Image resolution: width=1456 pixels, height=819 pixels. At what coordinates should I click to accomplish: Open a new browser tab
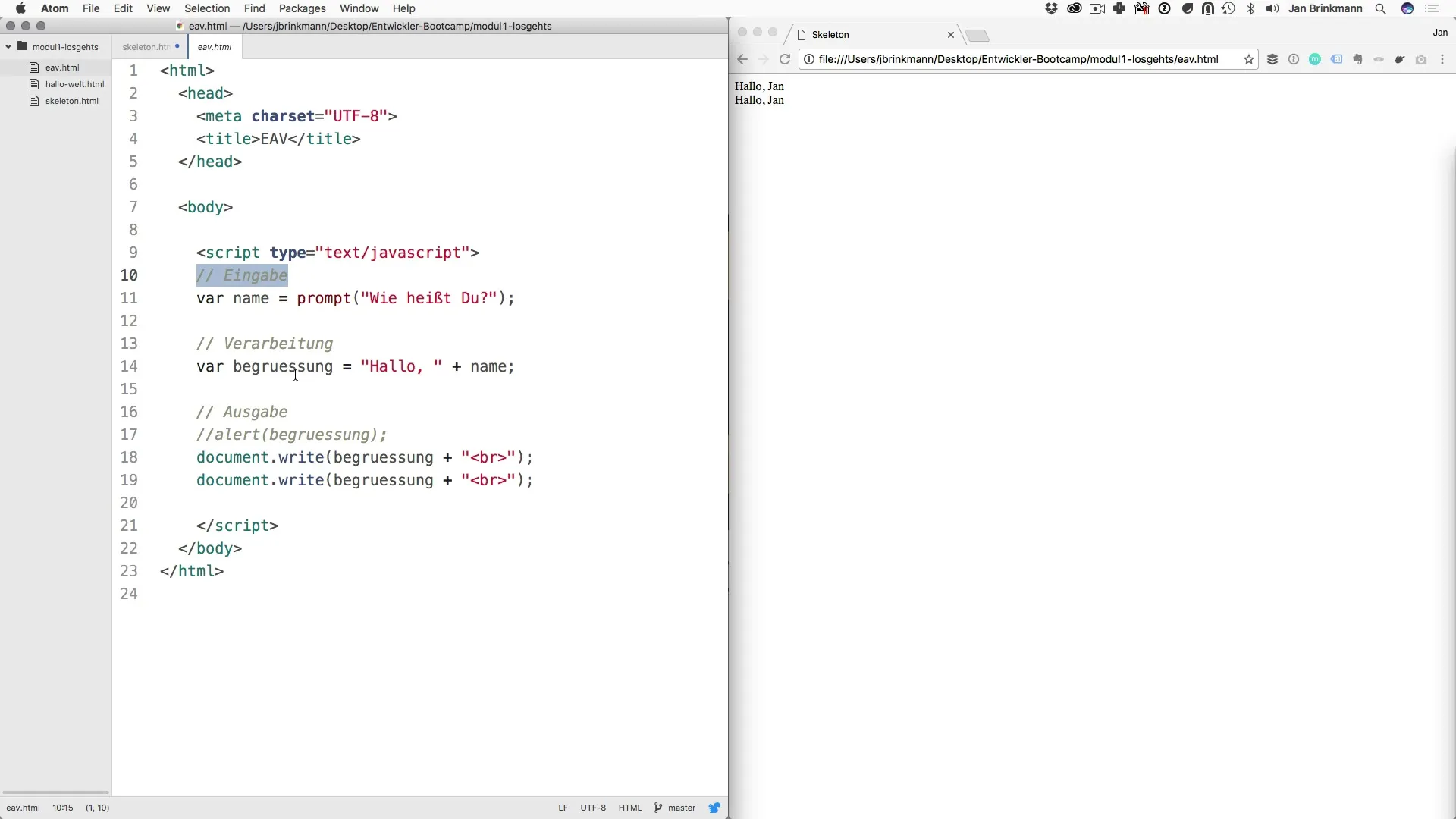pyautogui.click(x=977, y=36)
